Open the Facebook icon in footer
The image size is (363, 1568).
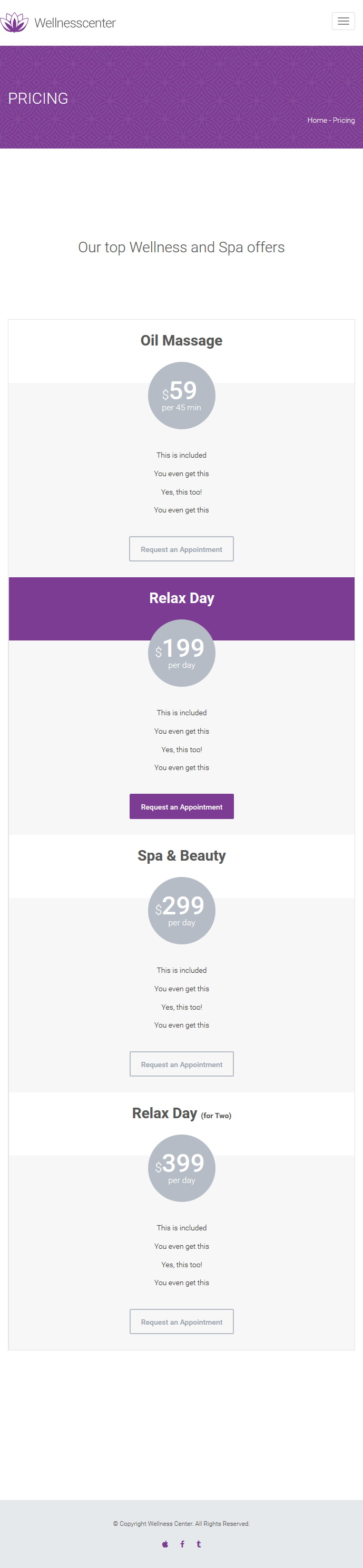(x=182, y=1544)
